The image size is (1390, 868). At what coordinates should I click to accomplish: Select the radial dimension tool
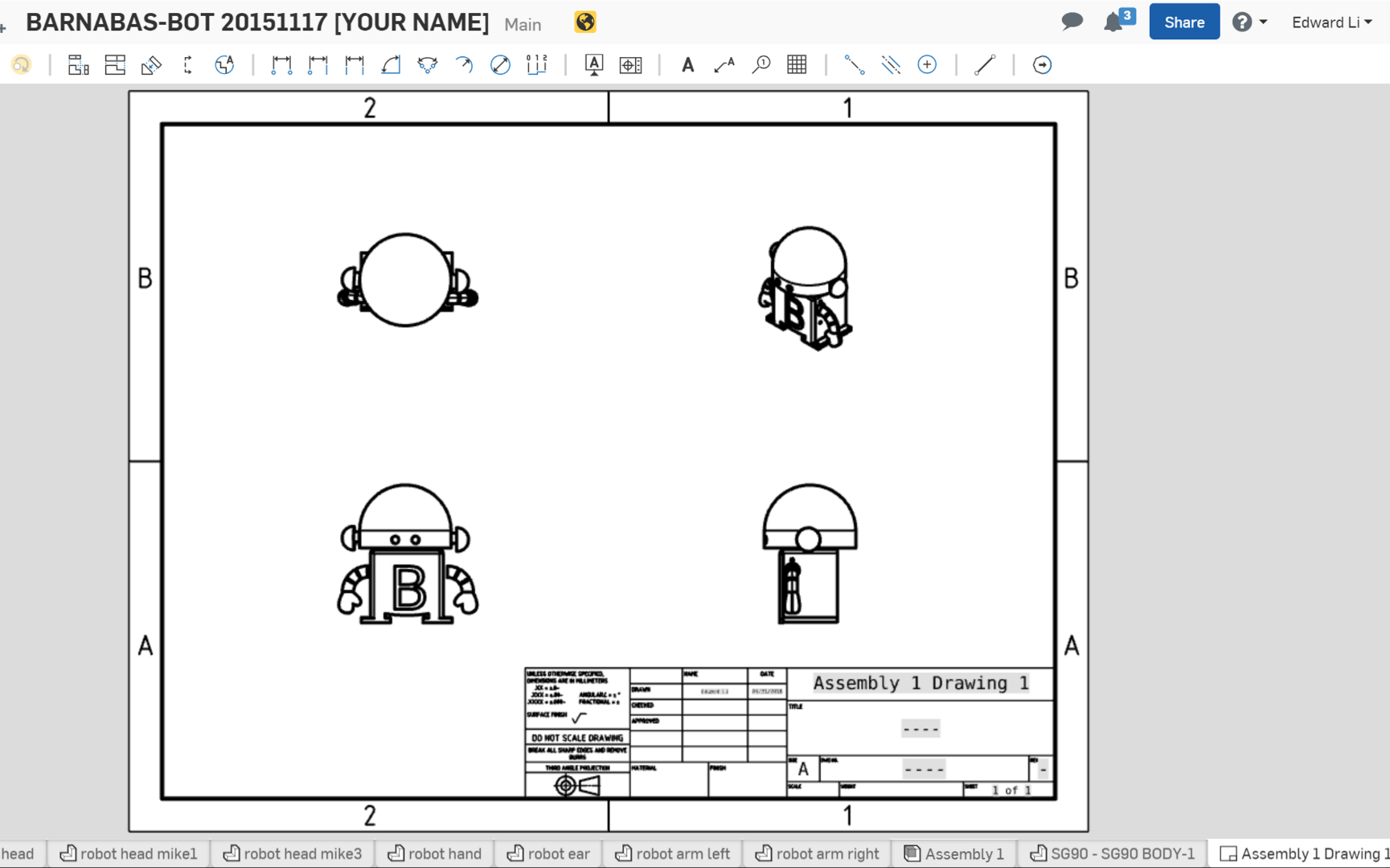tap(464, 65)
